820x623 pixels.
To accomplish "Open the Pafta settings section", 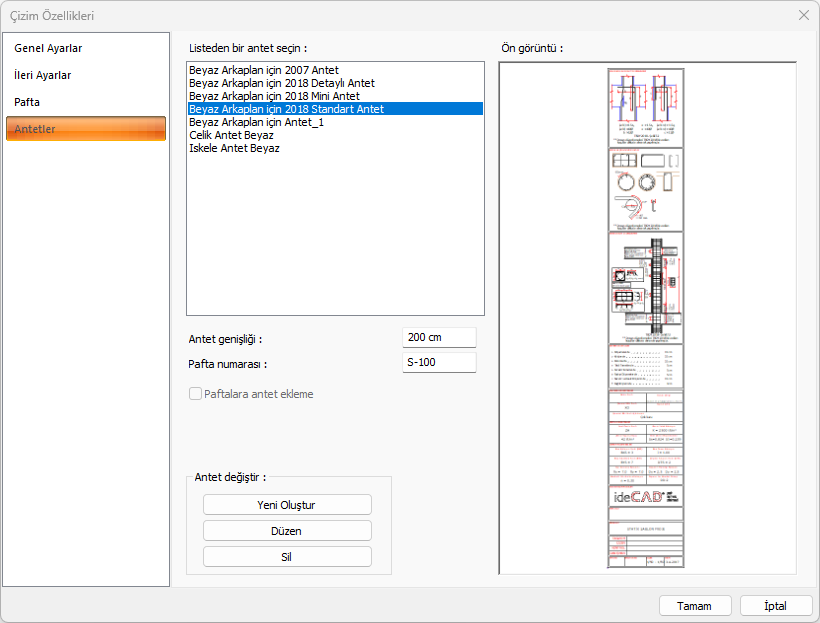I will click(x=27, y=102).
